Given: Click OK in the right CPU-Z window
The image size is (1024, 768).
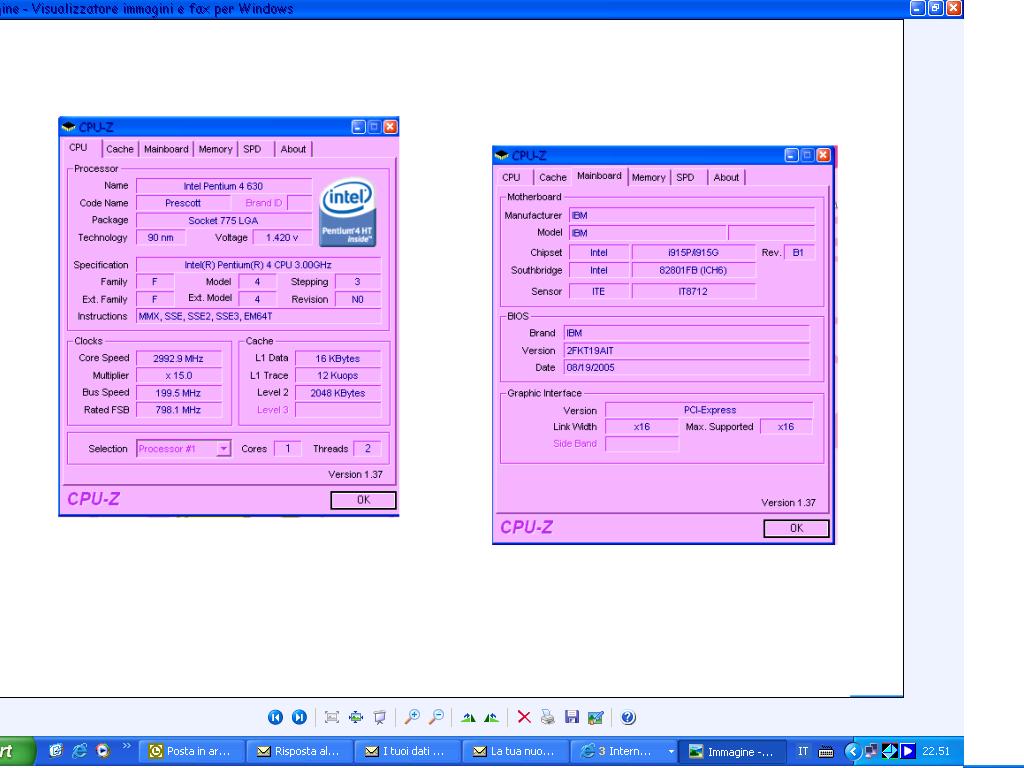Looking at the screenshot, I should (796, 528).
